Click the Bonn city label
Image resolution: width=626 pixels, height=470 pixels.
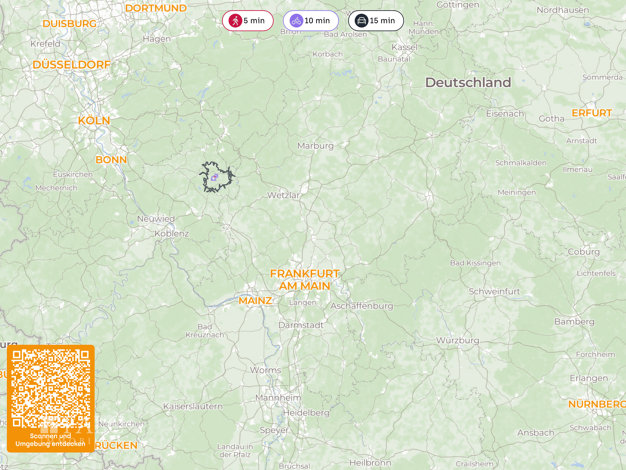[111, 160]
